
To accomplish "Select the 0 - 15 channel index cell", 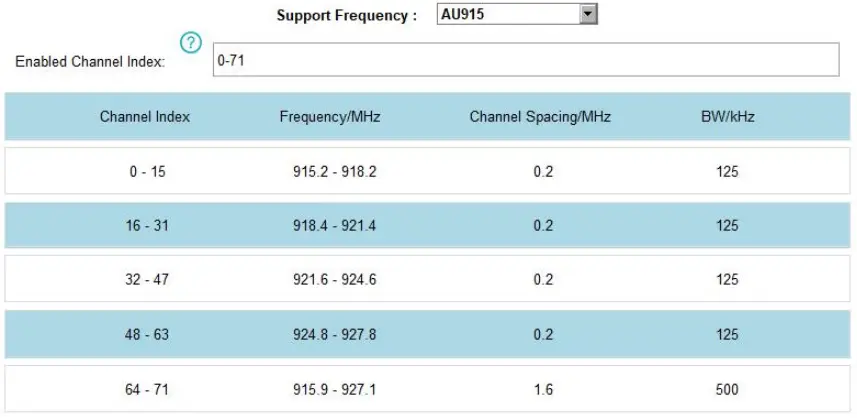I will [x=147, y=172].
